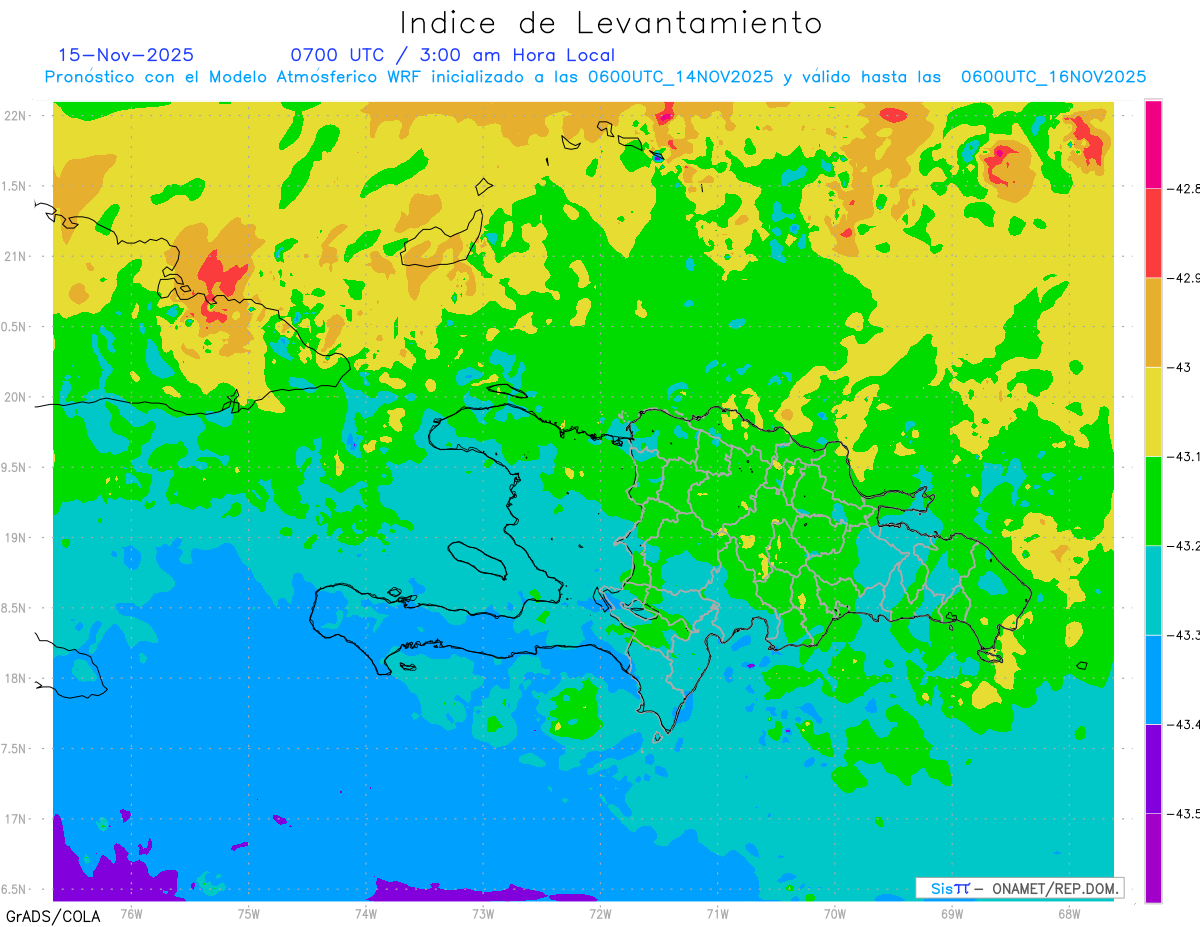Click the legend value '-42.8'
Image resolution: width=1200 pixels, height=927 pixels.
coord(1183,189)
